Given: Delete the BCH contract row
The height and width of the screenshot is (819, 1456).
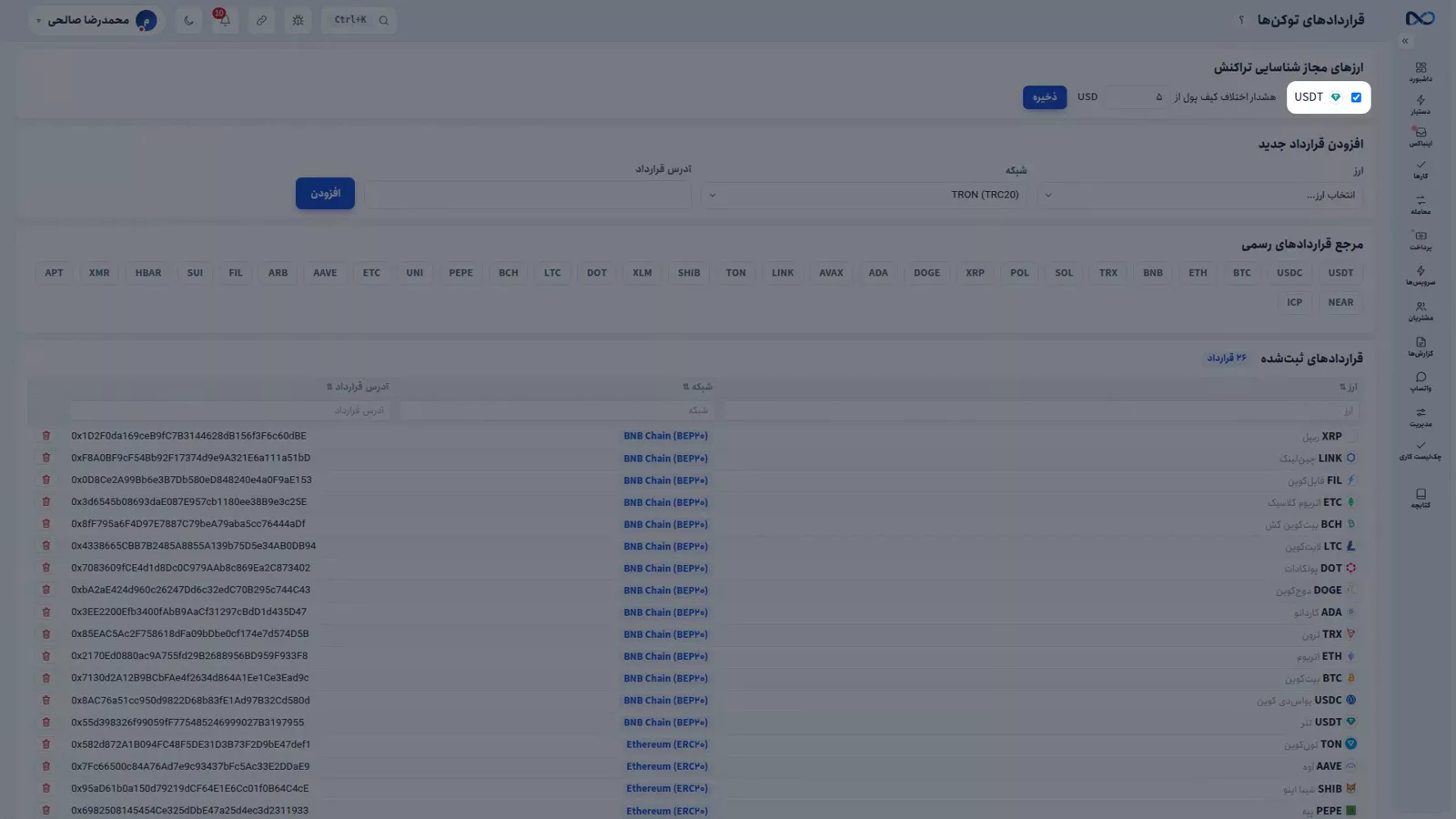Looking at the screenshot, I should [46, 524].
